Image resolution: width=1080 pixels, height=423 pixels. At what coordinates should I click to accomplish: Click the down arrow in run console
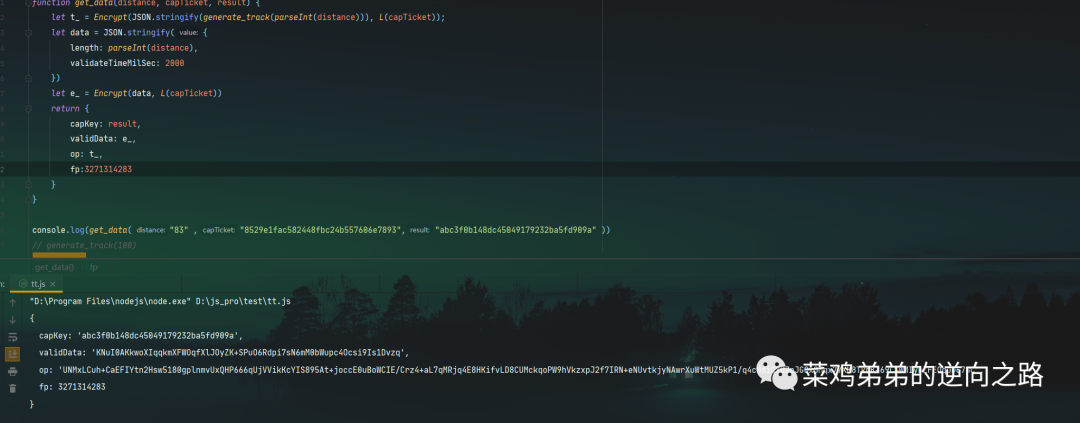point(13,319)
